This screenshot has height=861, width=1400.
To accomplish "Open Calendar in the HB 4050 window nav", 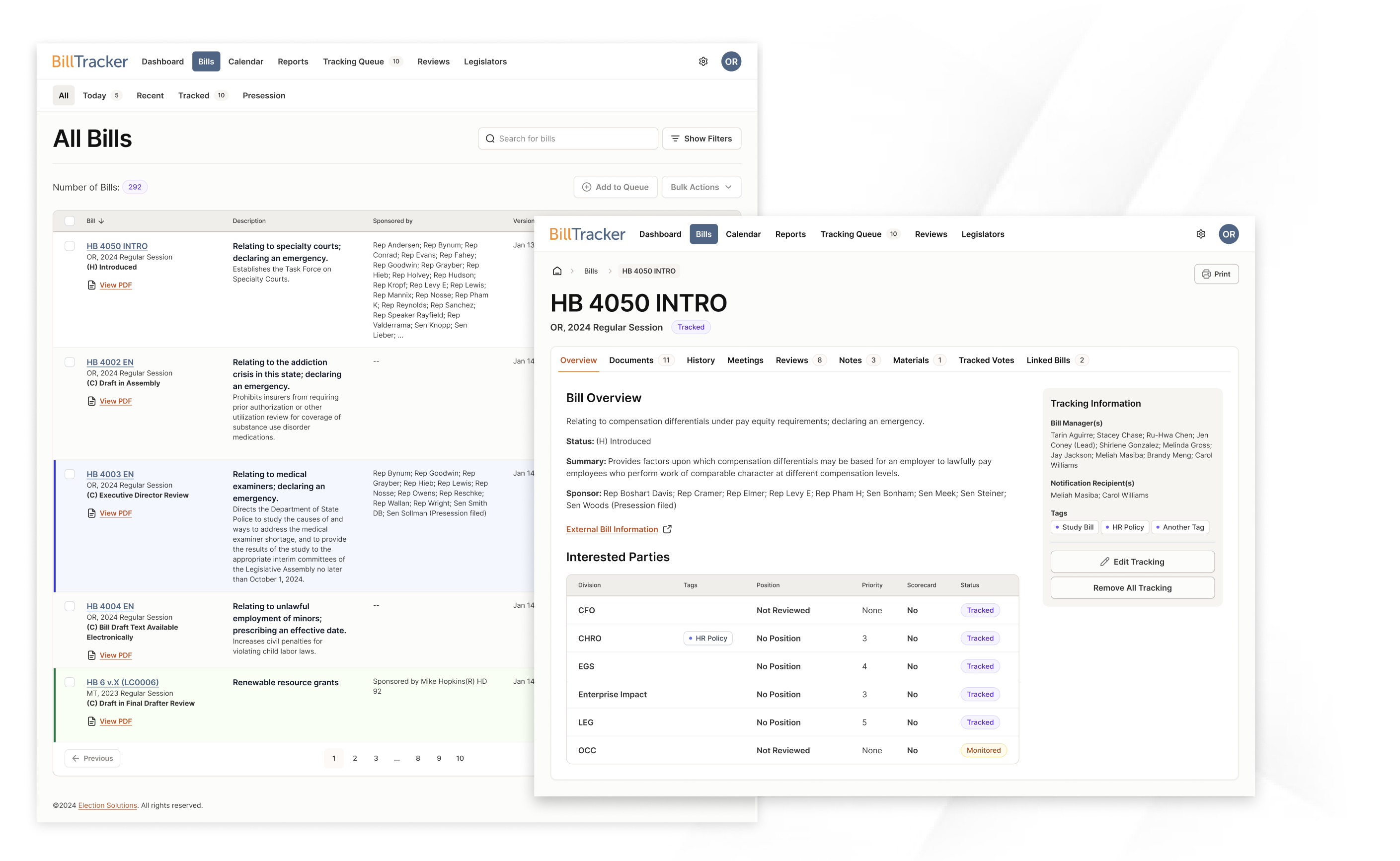I will pos(743,234).
